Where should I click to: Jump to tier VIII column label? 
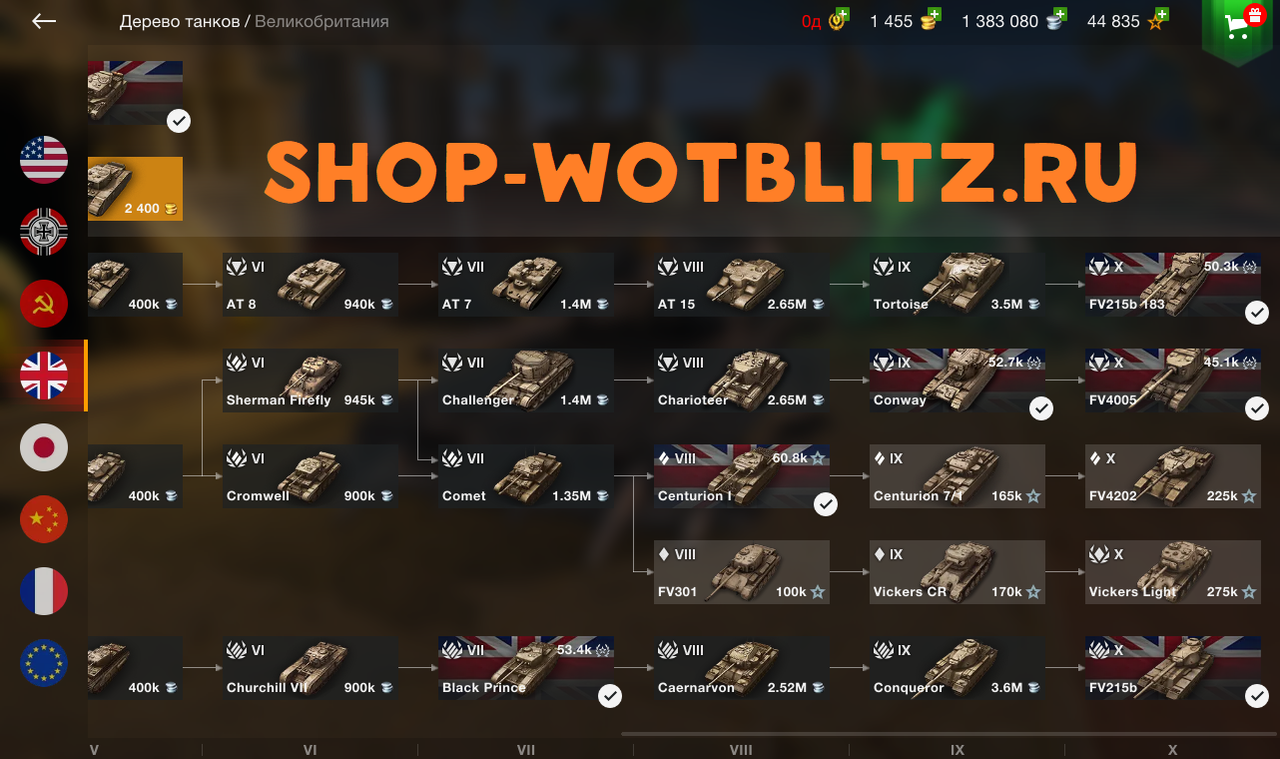coord(741,750)
